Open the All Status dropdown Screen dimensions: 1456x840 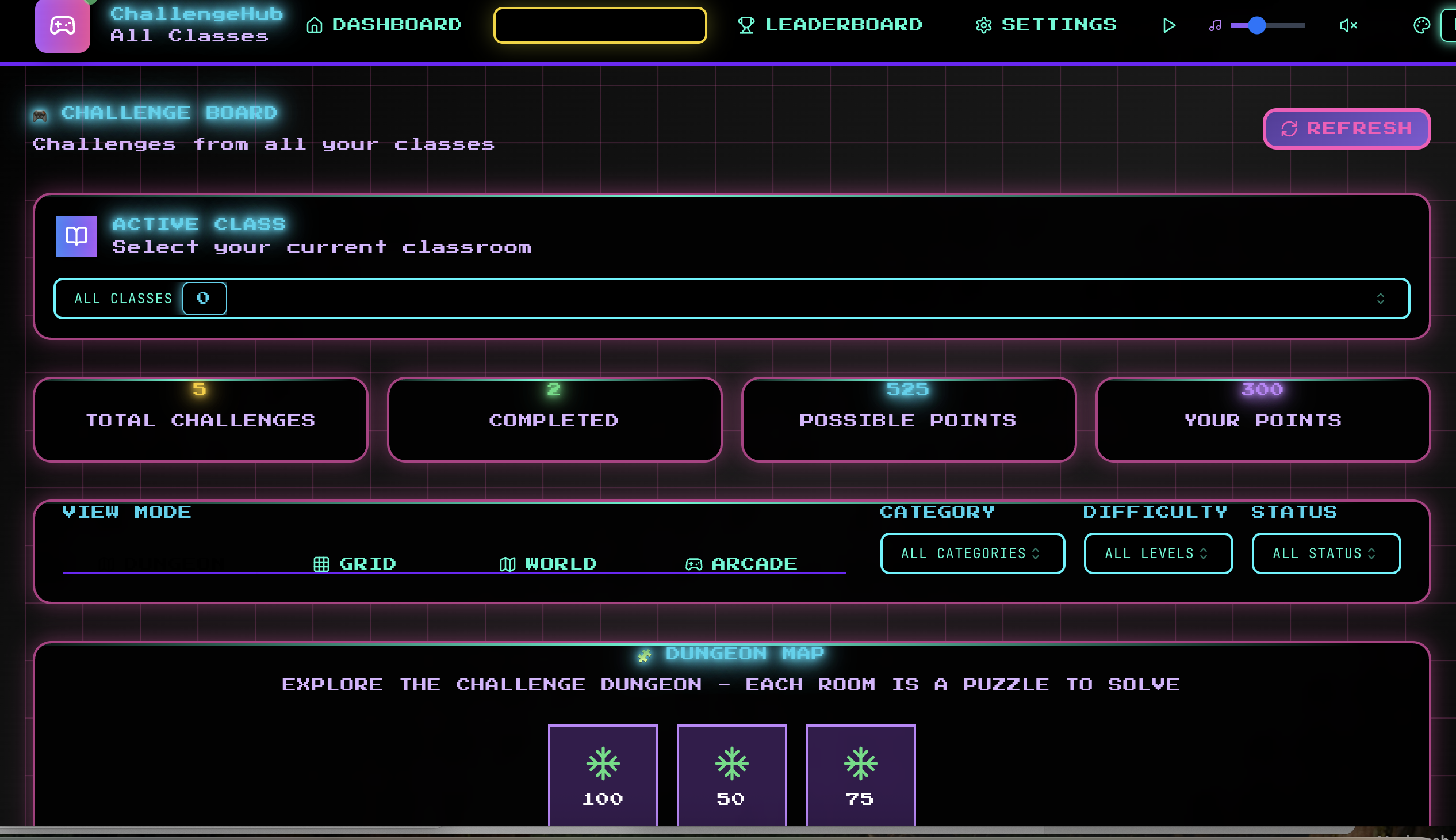coord(1325,553)
